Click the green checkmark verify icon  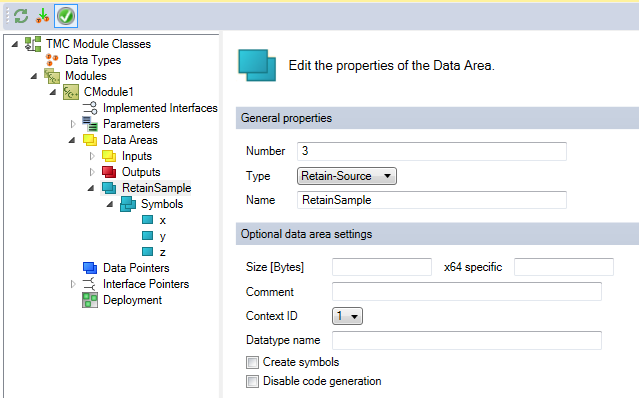[x=66, y=16]
